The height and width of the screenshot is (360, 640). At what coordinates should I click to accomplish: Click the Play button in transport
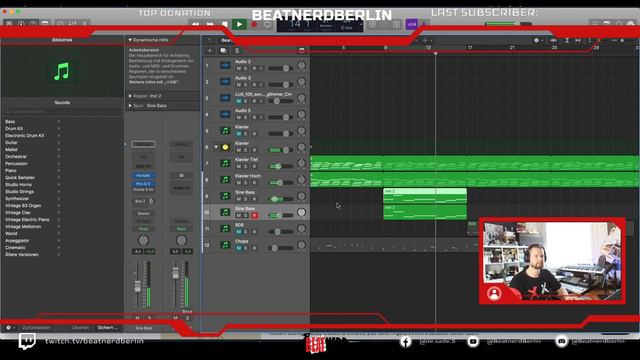240,24
